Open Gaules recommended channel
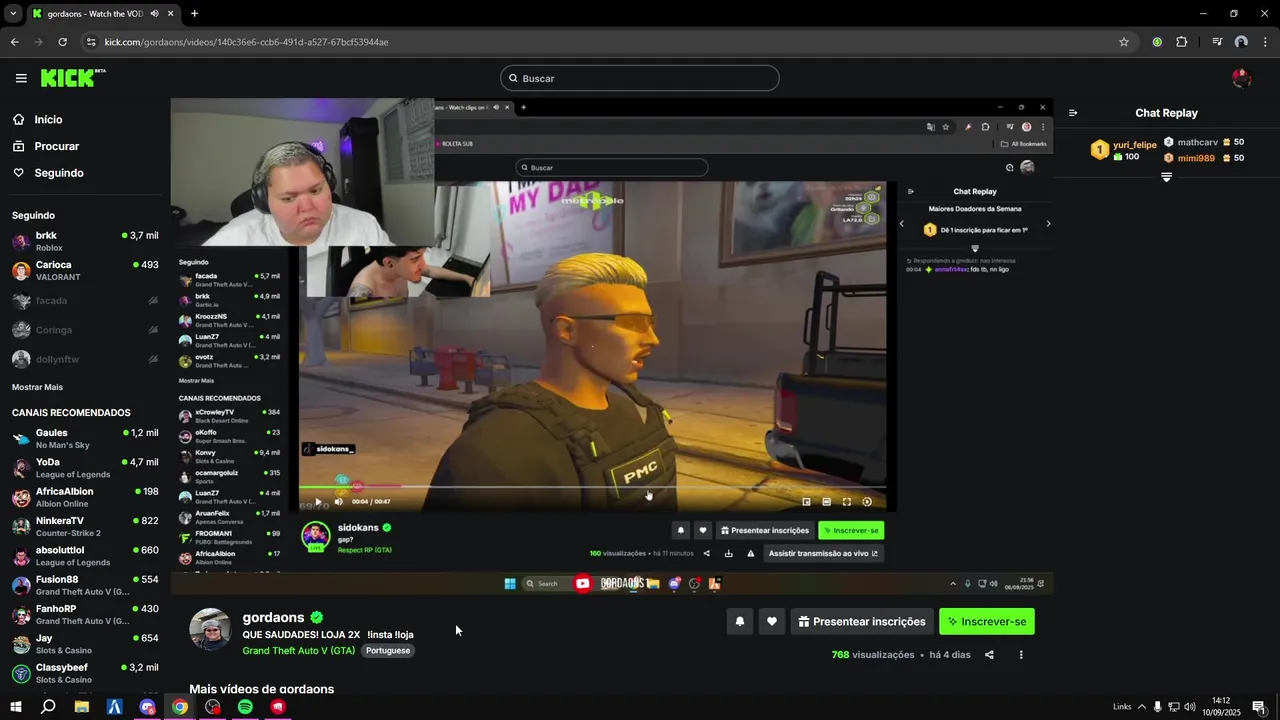1280x720 pixels. click(x=85, y=439)
